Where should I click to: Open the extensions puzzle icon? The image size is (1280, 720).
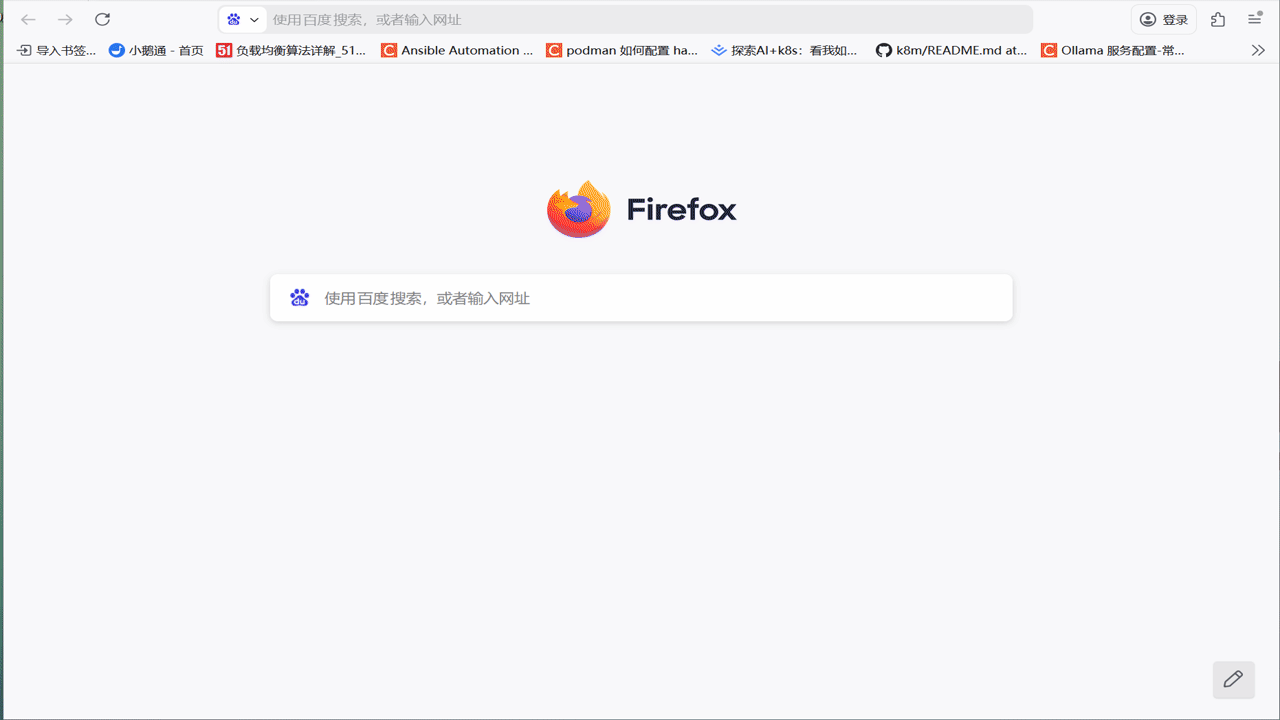[1218, 19]
